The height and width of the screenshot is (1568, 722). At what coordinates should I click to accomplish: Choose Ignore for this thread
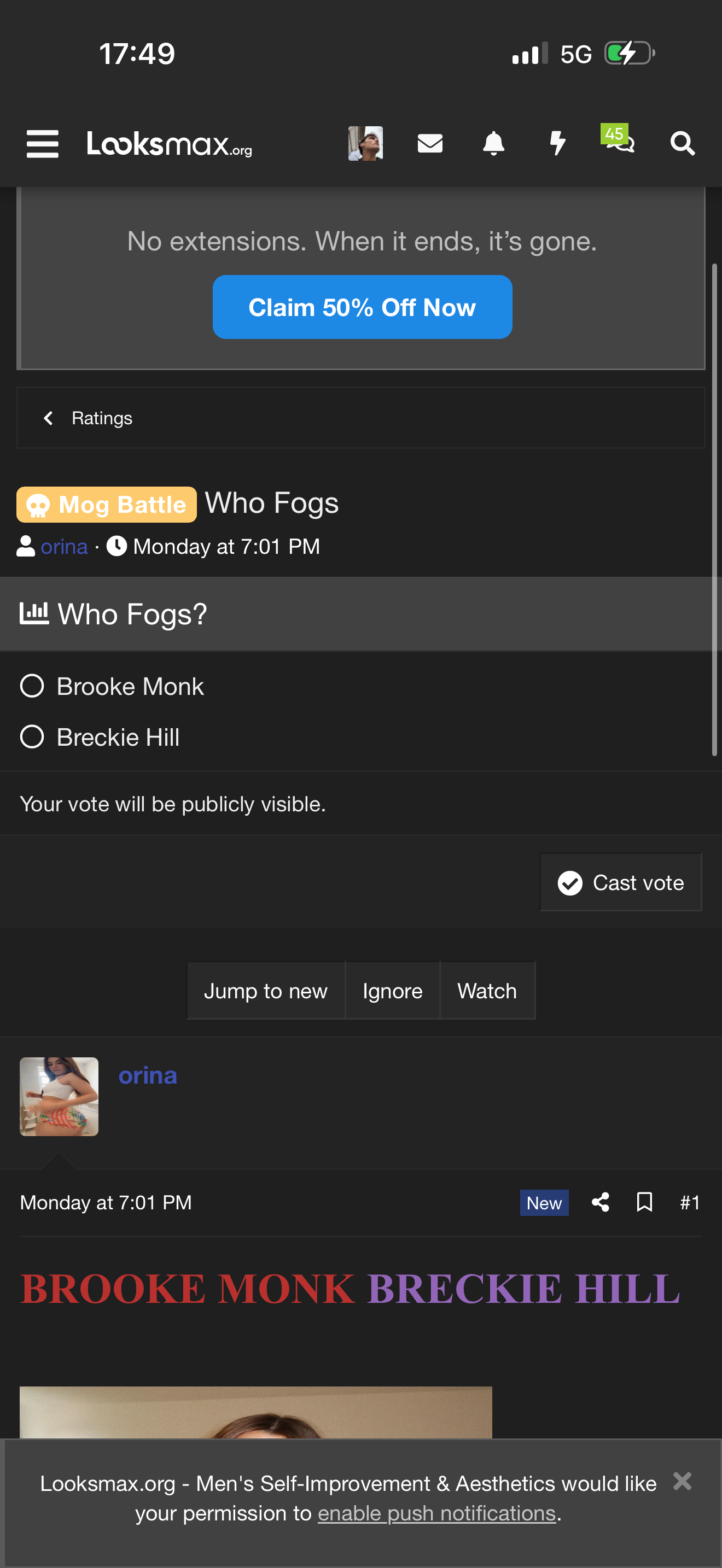[x=392, y=991]
